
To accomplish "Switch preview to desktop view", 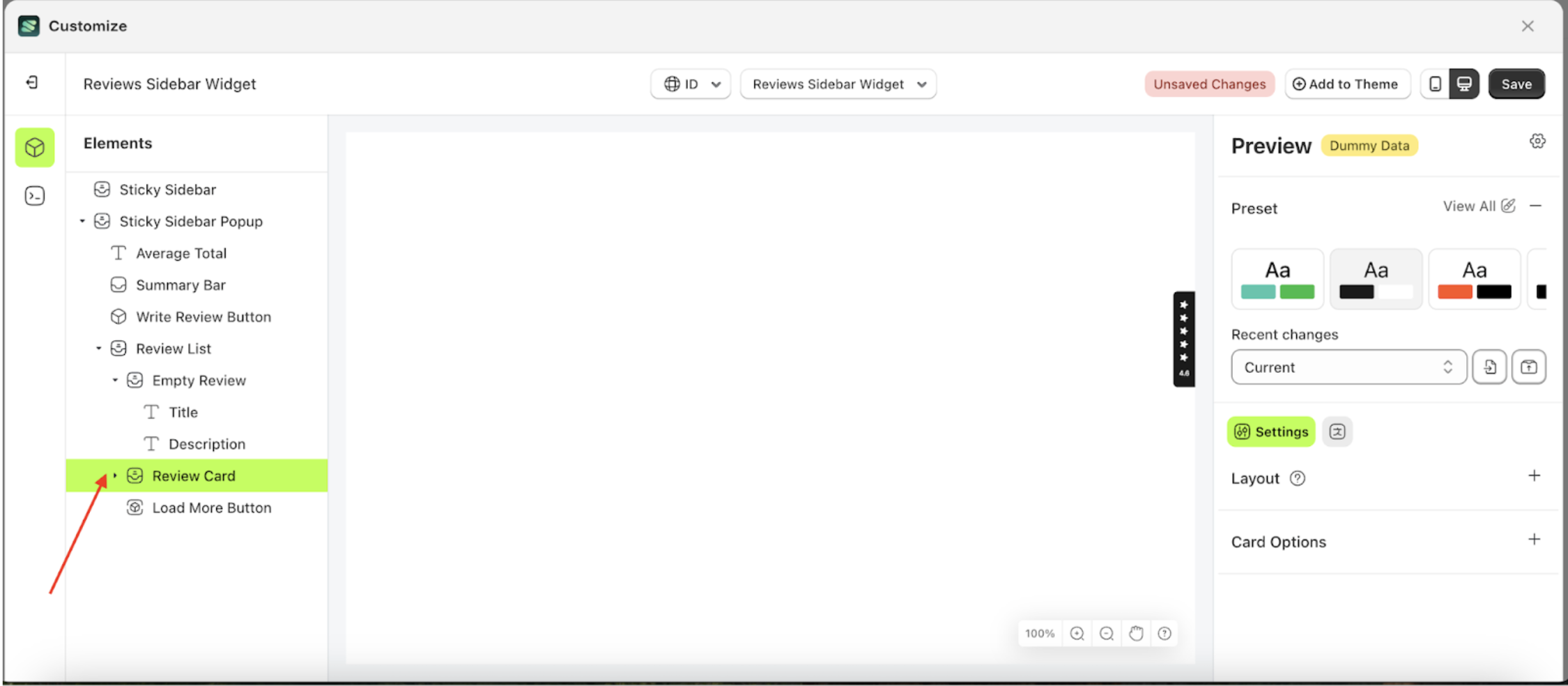I will tap(1464, 84).
